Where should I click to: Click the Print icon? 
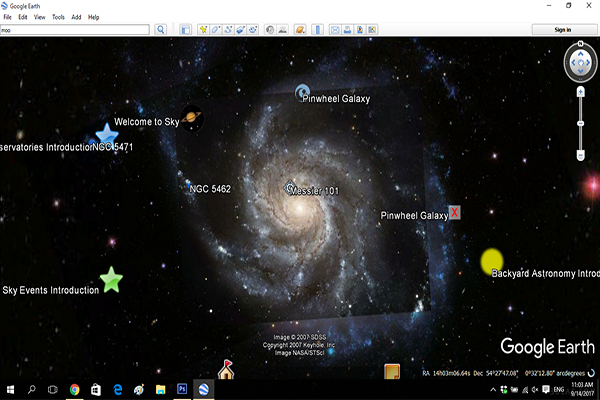click(347, 29)
